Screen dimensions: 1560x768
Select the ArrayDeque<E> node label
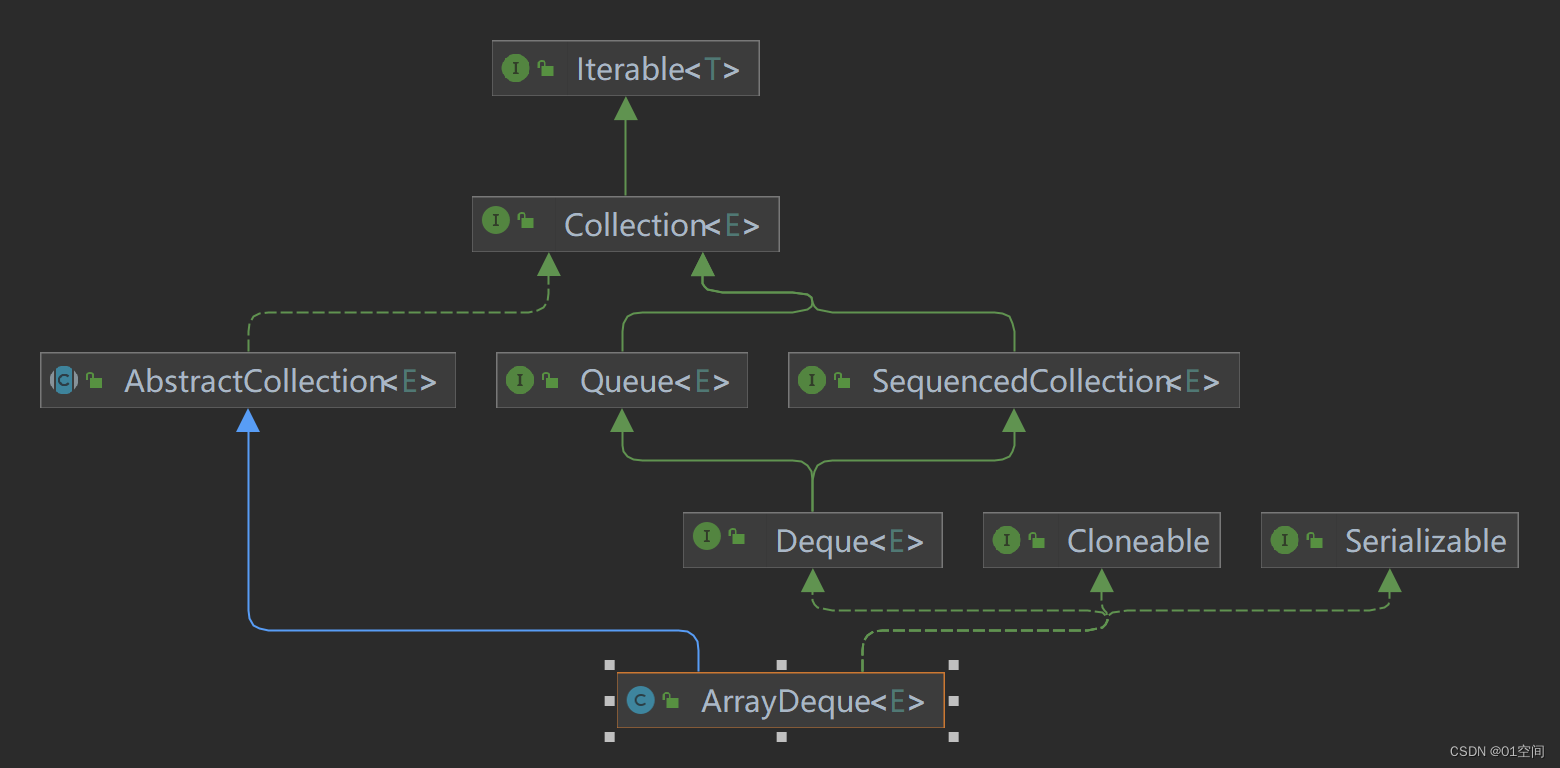point(813,701)
